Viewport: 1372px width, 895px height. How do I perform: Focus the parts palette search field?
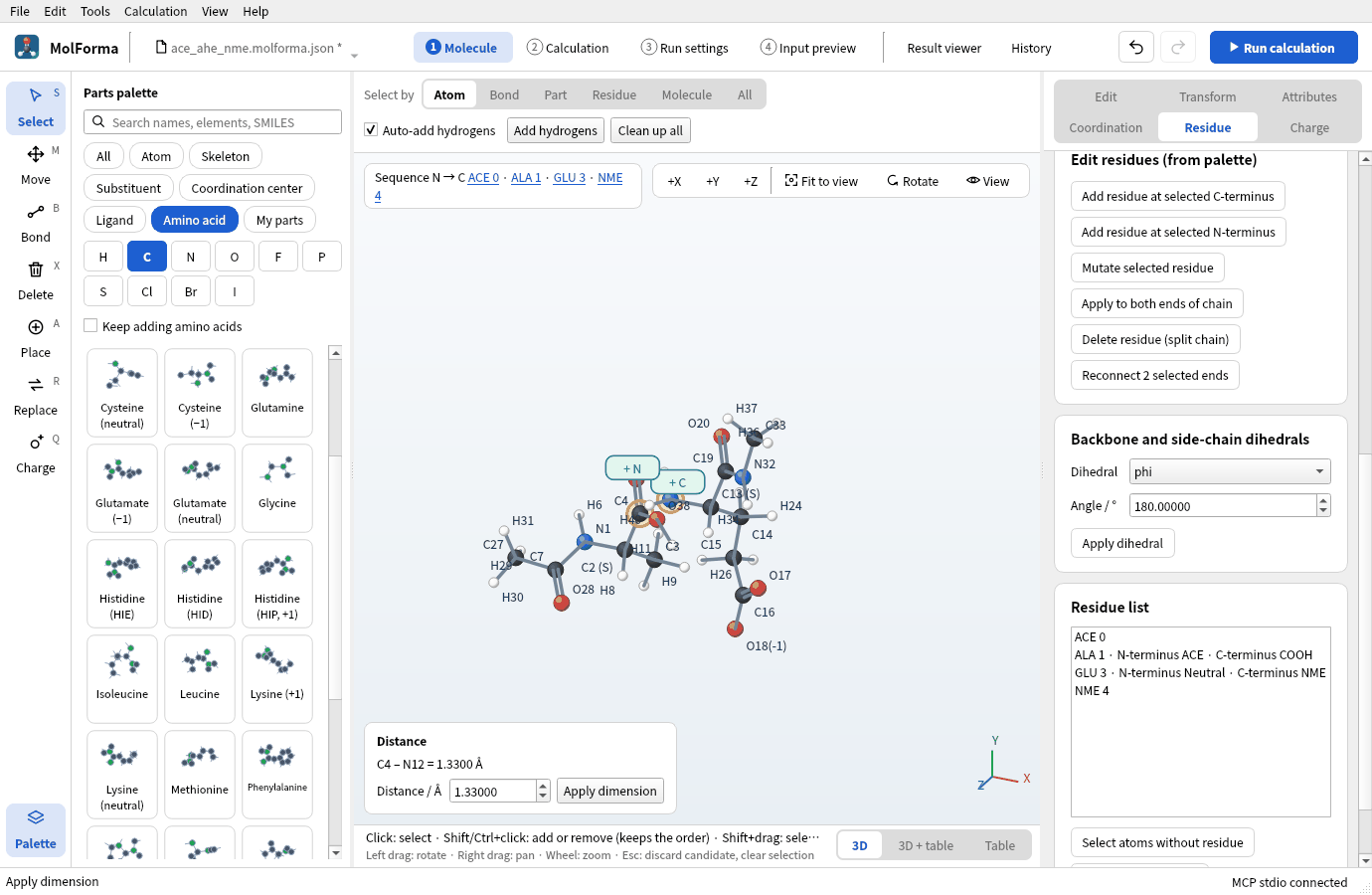click(x=213, y=122)
